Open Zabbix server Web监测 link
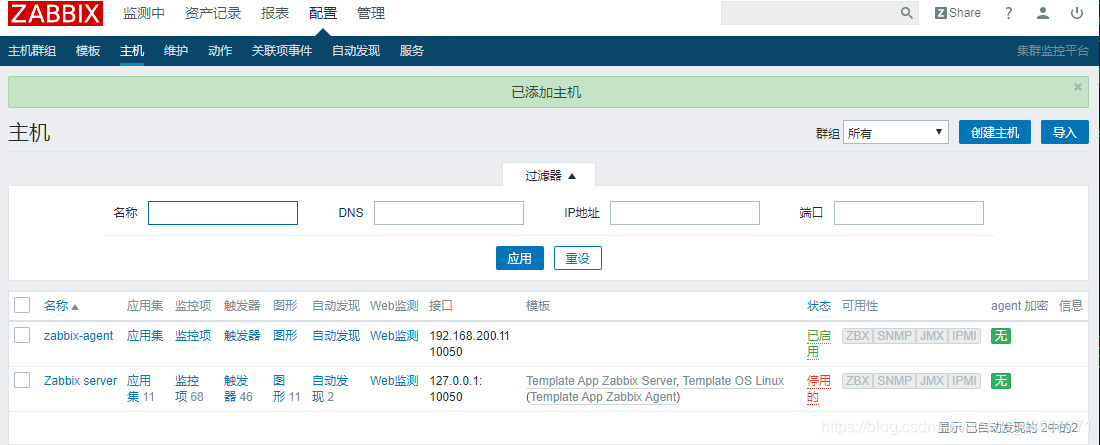 tap(394, 380)
